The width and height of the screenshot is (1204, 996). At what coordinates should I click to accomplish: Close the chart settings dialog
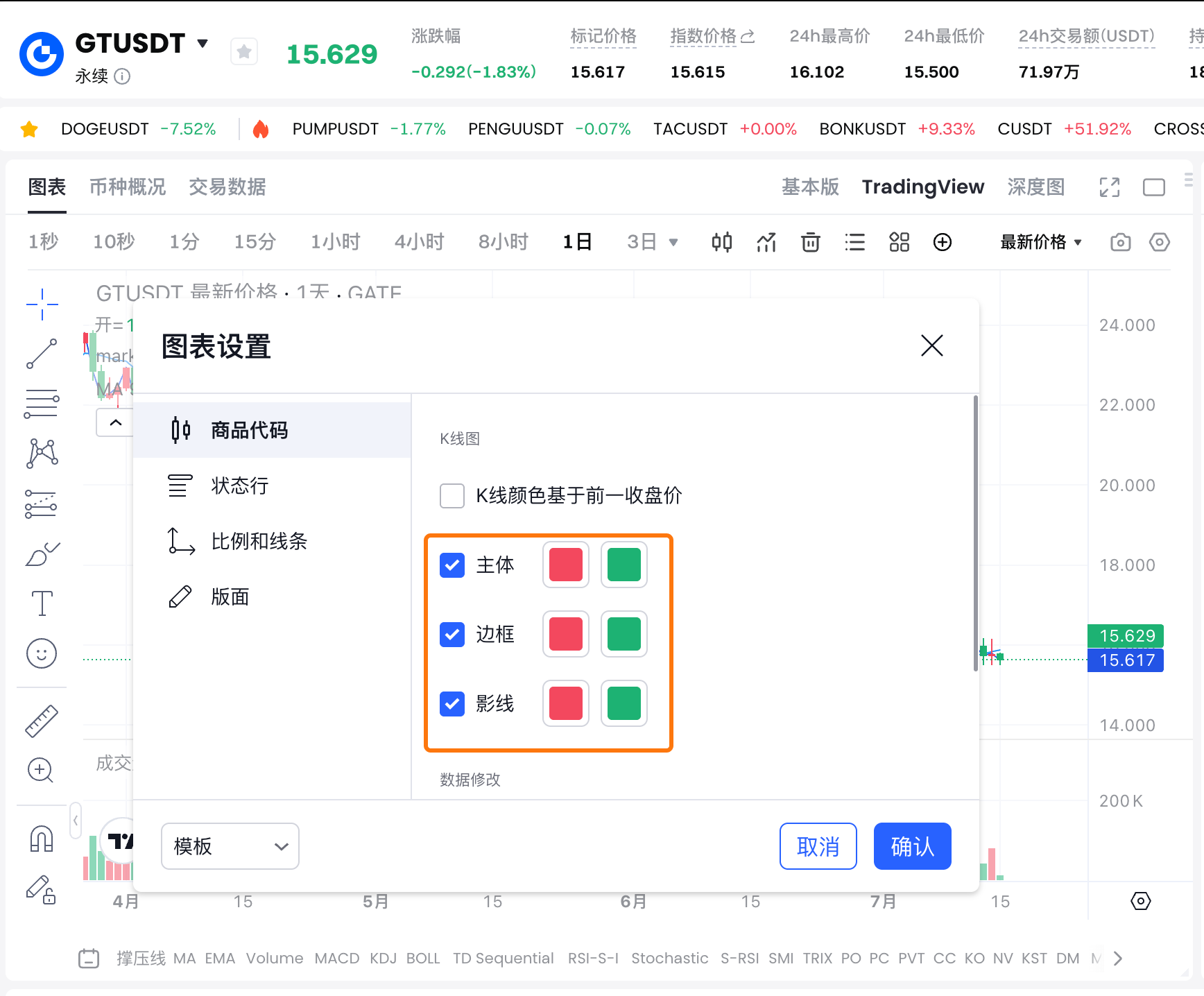[x=931, y=345]
